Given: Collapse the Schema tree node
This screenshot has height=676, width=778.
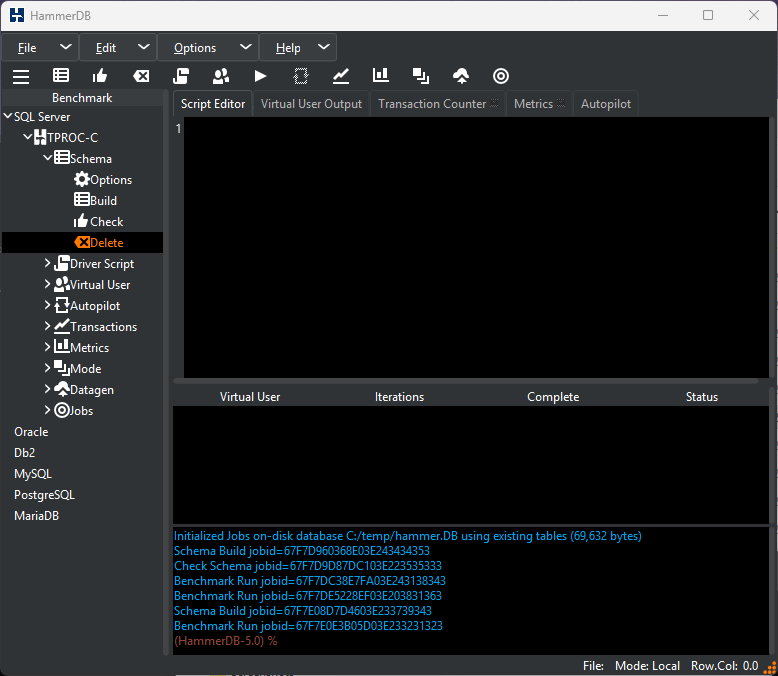Looking at the screenshot, I should point(48,158).
